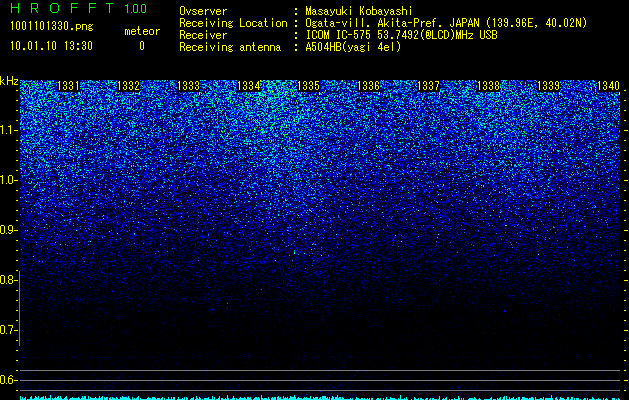Click the observer name Masayuki Kobayashi
The image size is (629, 400).
click(x=359, y=12)
